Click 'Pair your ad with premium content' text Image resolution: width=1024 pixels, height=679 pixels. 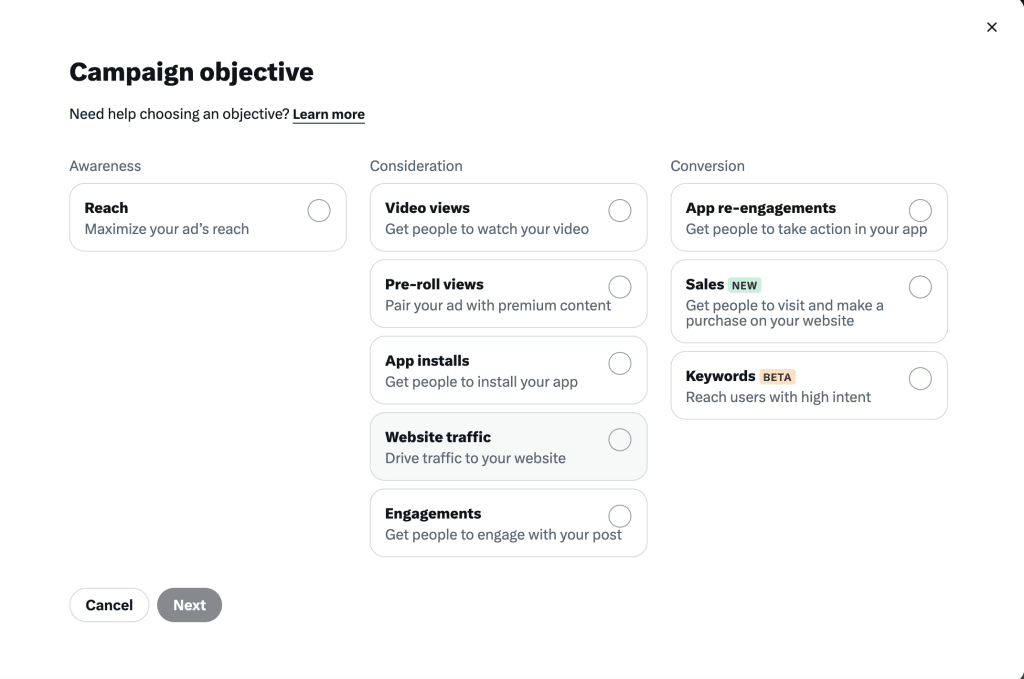498,305
